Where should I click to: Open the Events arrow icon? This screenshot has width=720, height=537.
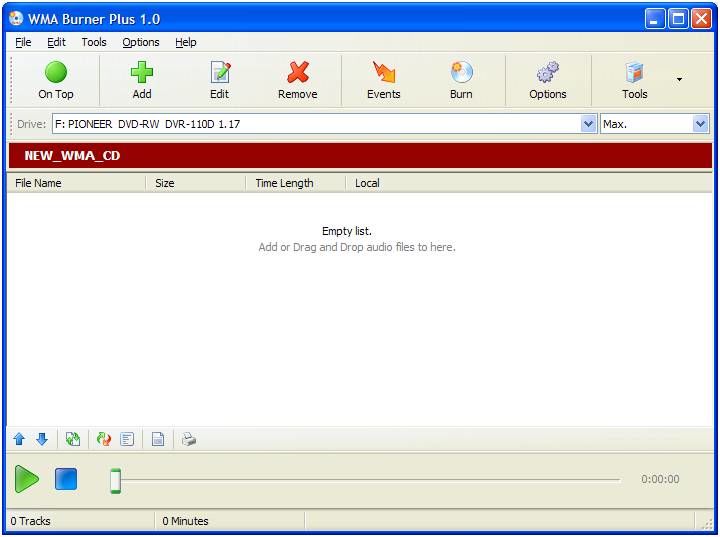click(384, 72)
